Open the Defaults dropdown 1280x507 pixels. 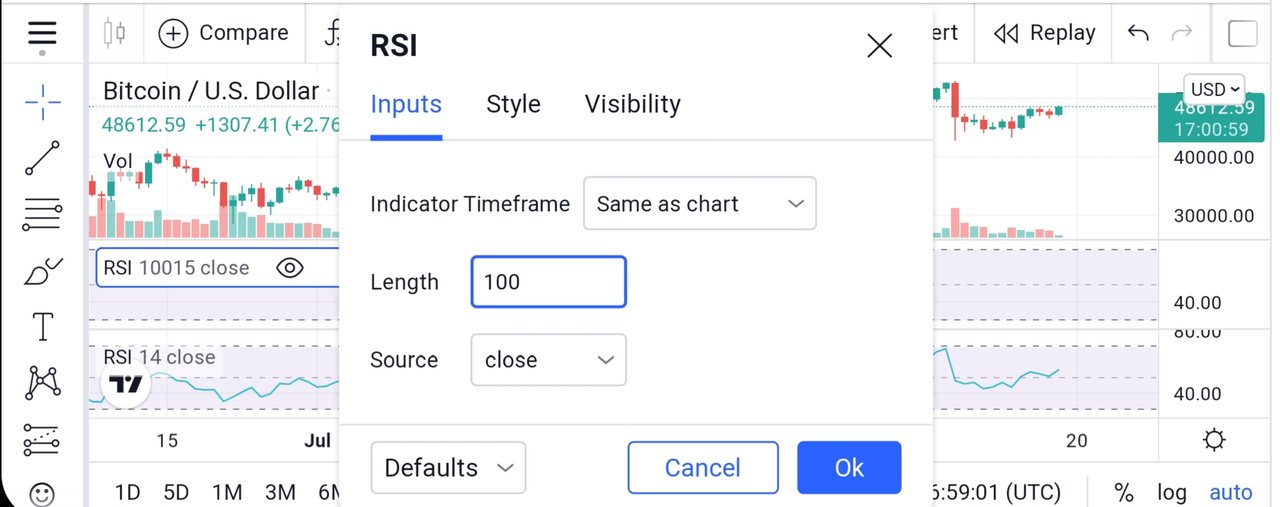(x=448, y=468)
